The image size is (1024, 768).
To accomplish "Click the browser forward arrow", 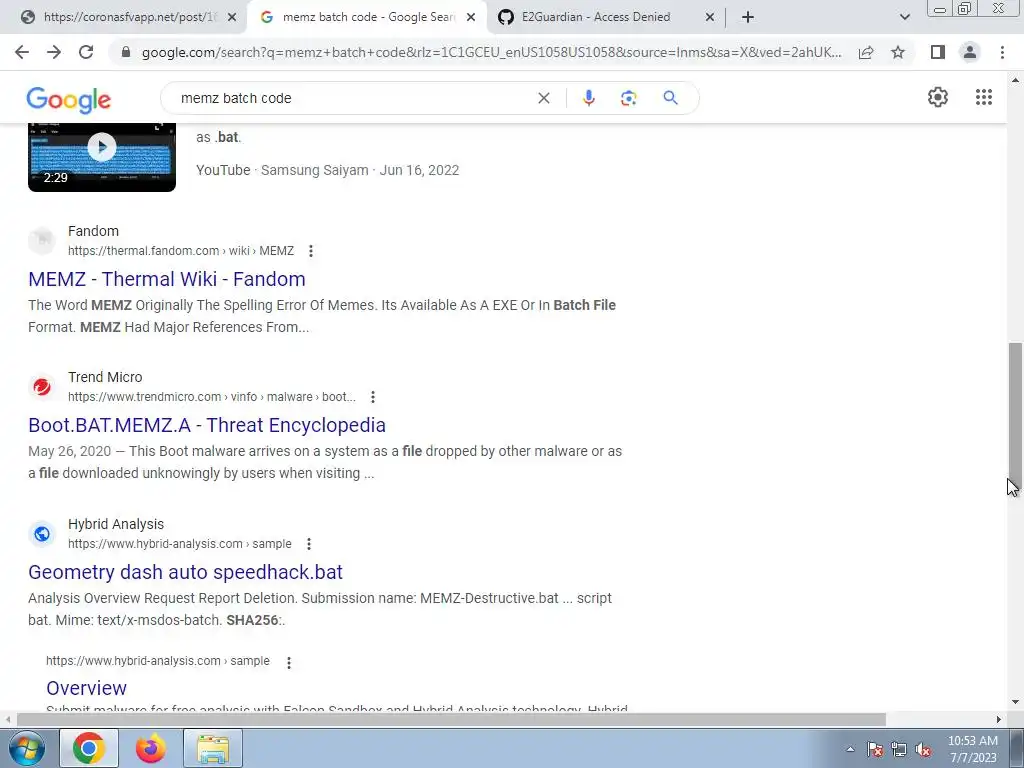I will [x=54, y=52].
